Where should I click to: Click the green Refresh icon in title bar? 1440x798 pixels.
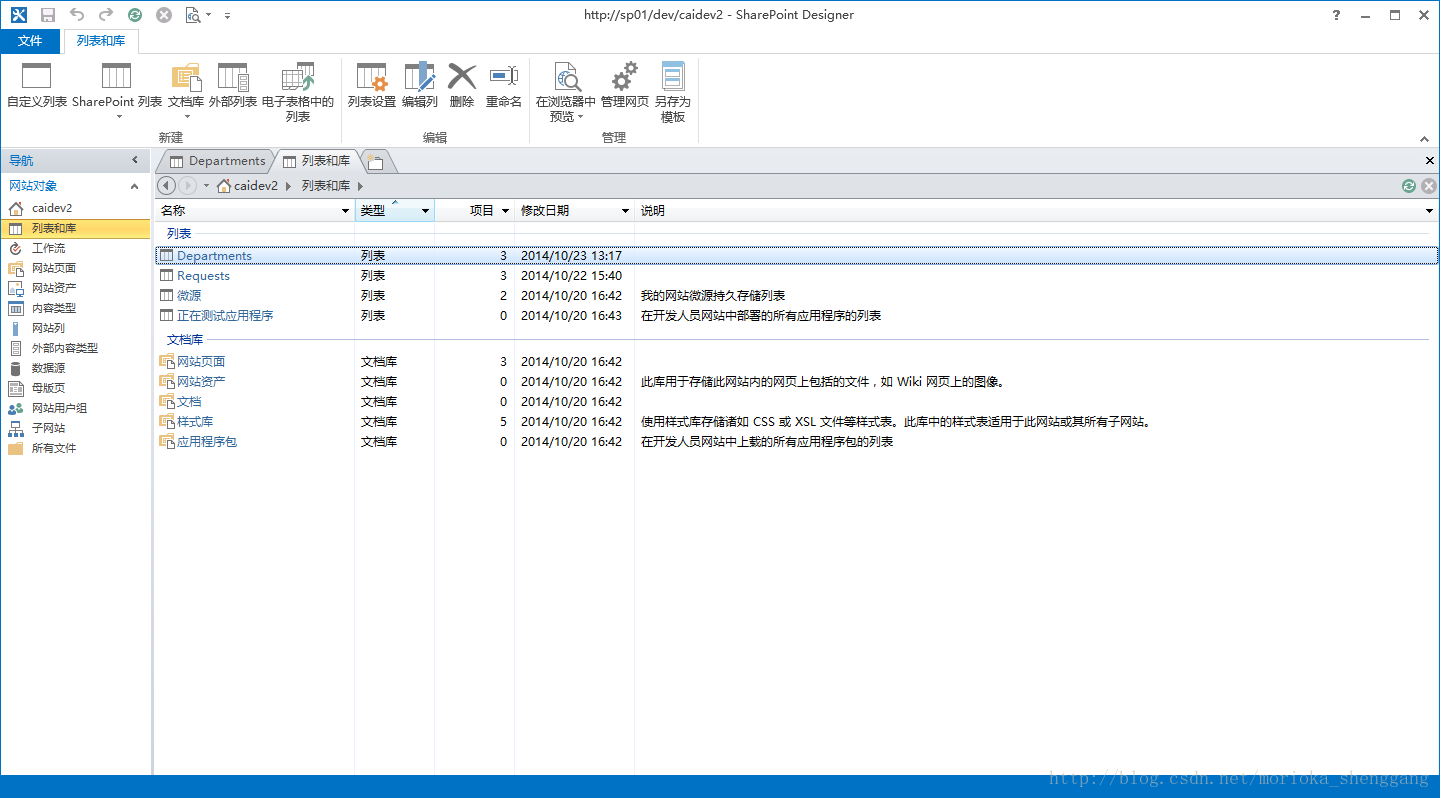(135, 15)
